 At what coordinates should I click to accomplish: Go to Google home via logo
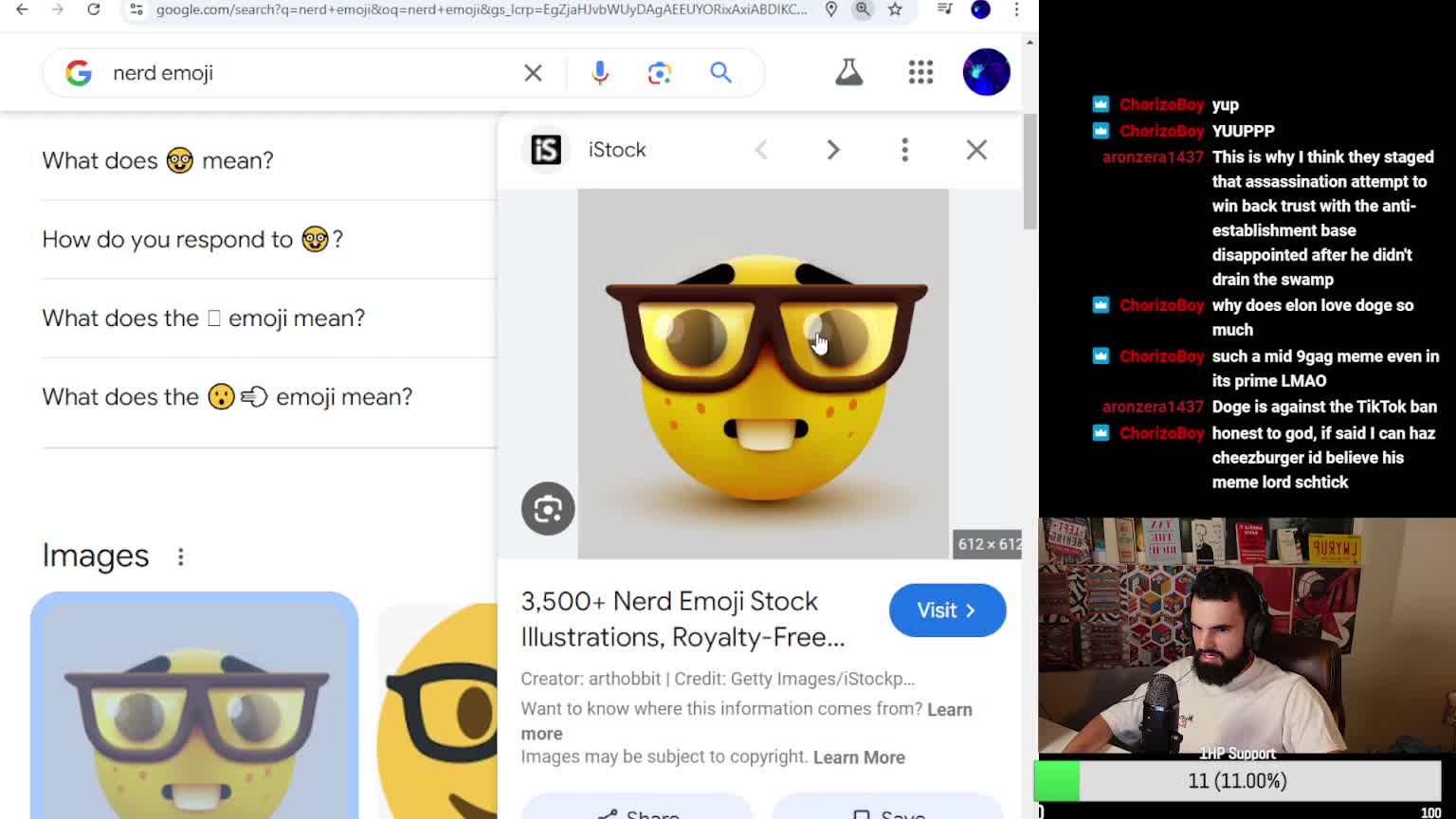pos(79,73)
